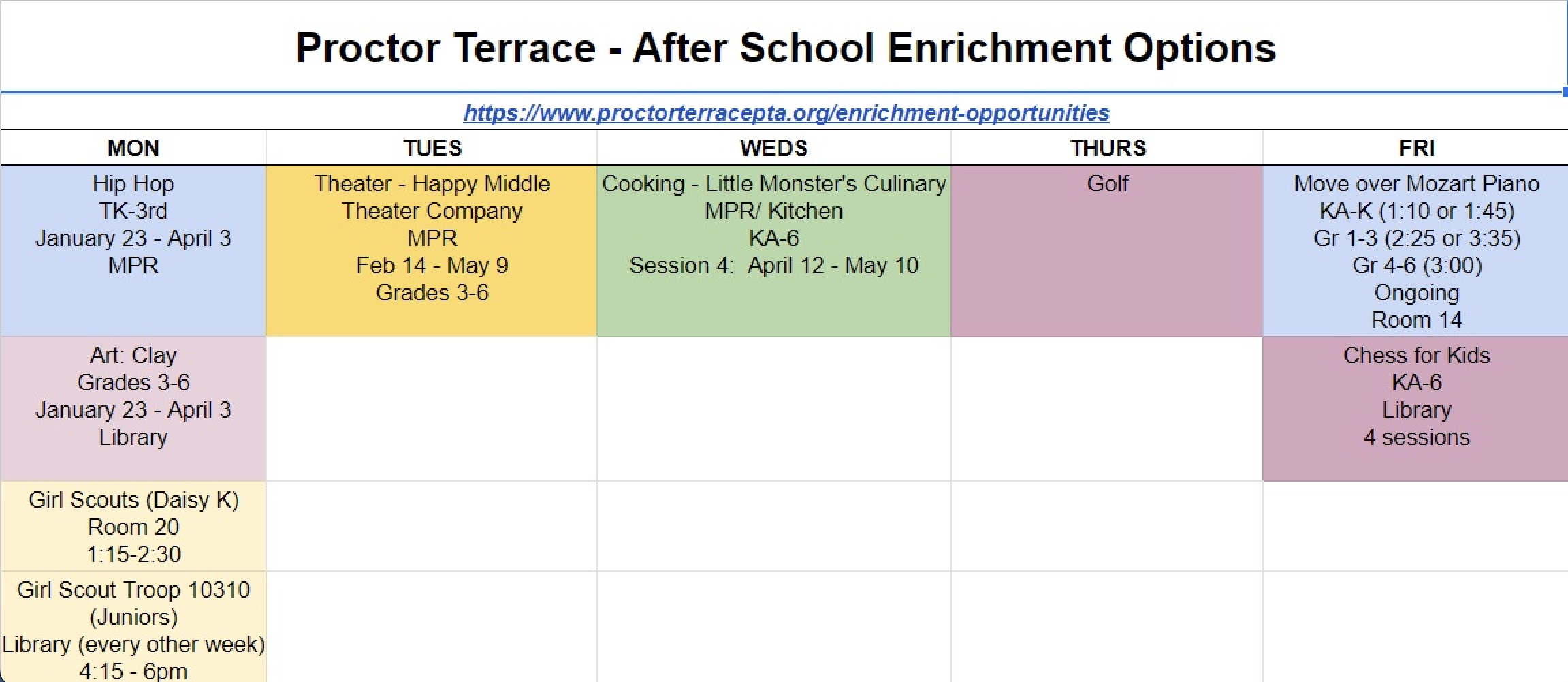Select the purple Golf cell
This screenshot has height=682, width=1568.
coord(1107,251)
